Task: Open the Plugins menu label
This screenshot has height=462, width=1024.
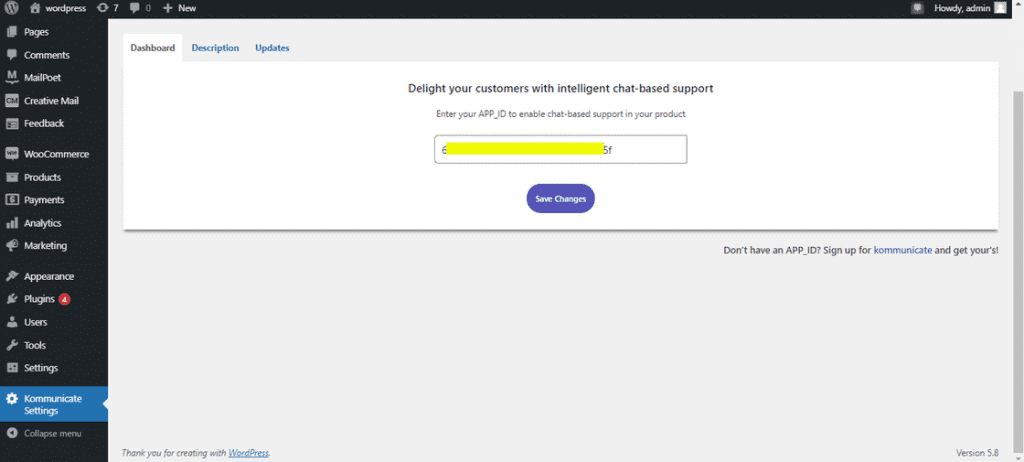Action: point(39,299)
